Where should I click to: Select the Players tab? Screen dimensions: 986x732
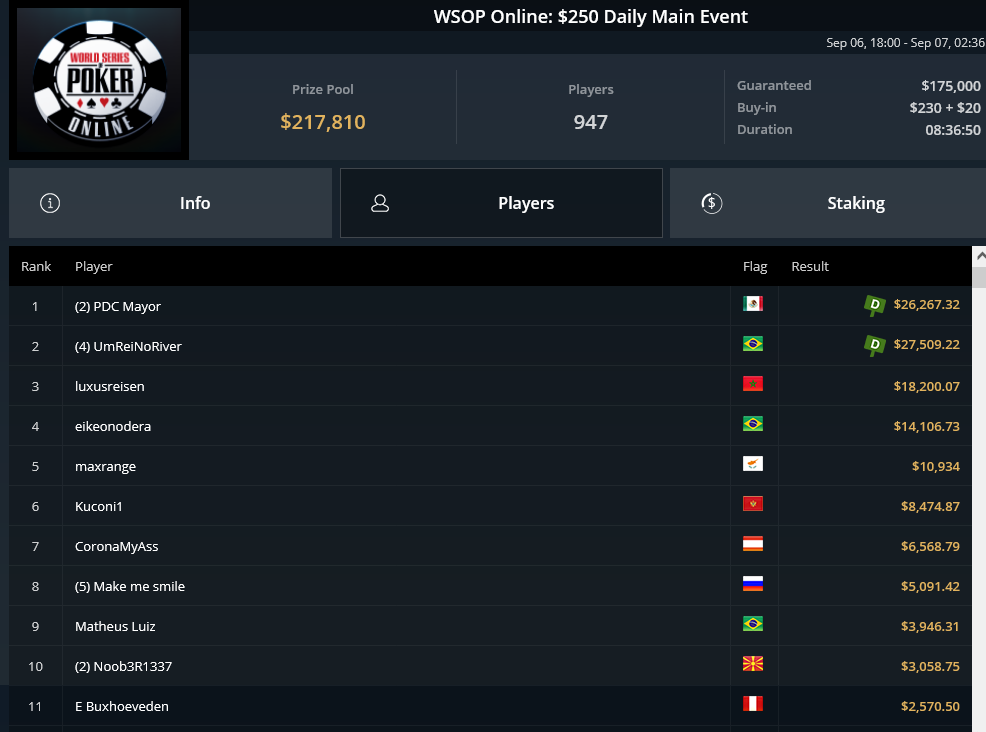point(501,203)
